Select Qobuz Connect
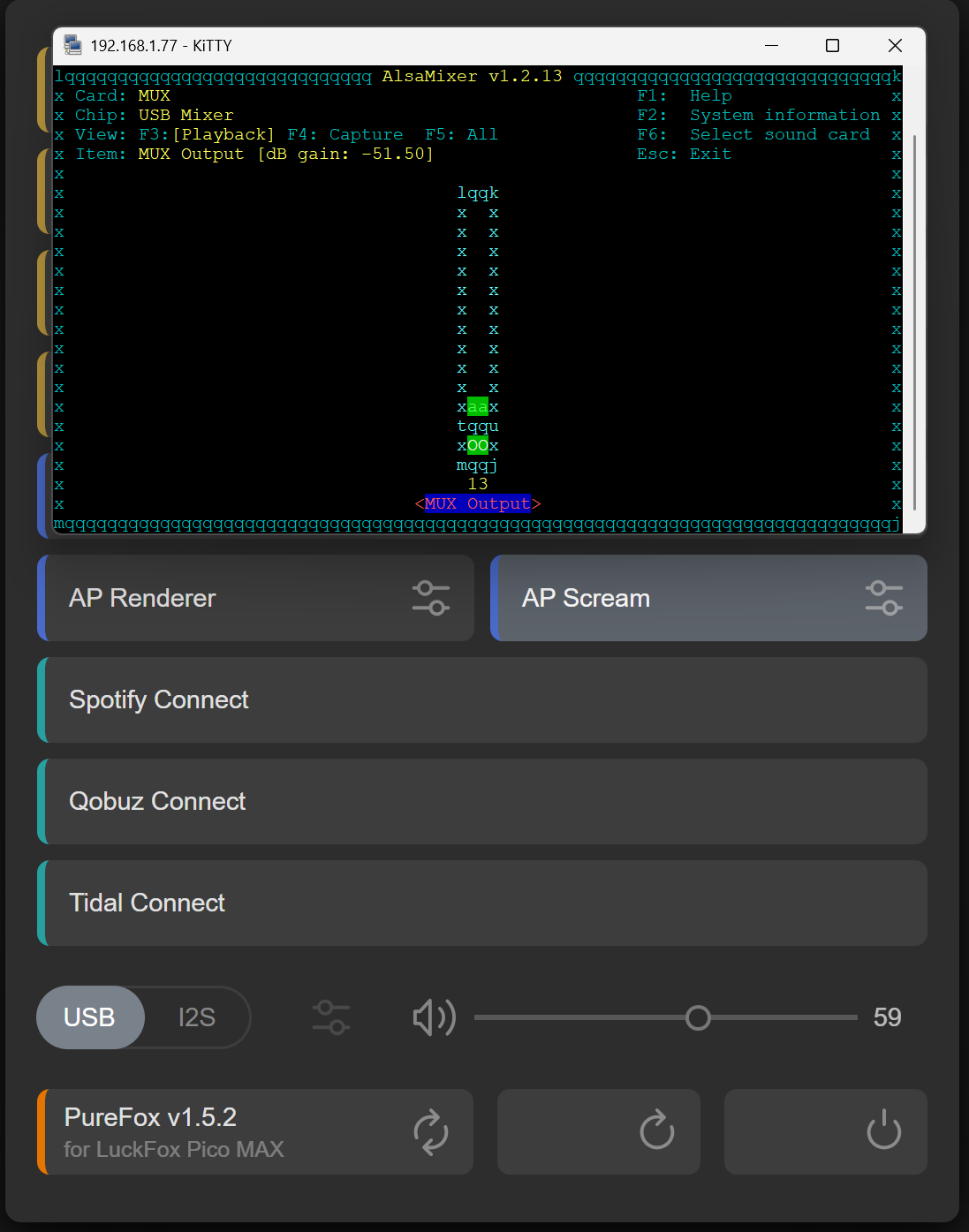Image resolution: width=969 pixels, height=1232 pixels. [x=481, y=801]
